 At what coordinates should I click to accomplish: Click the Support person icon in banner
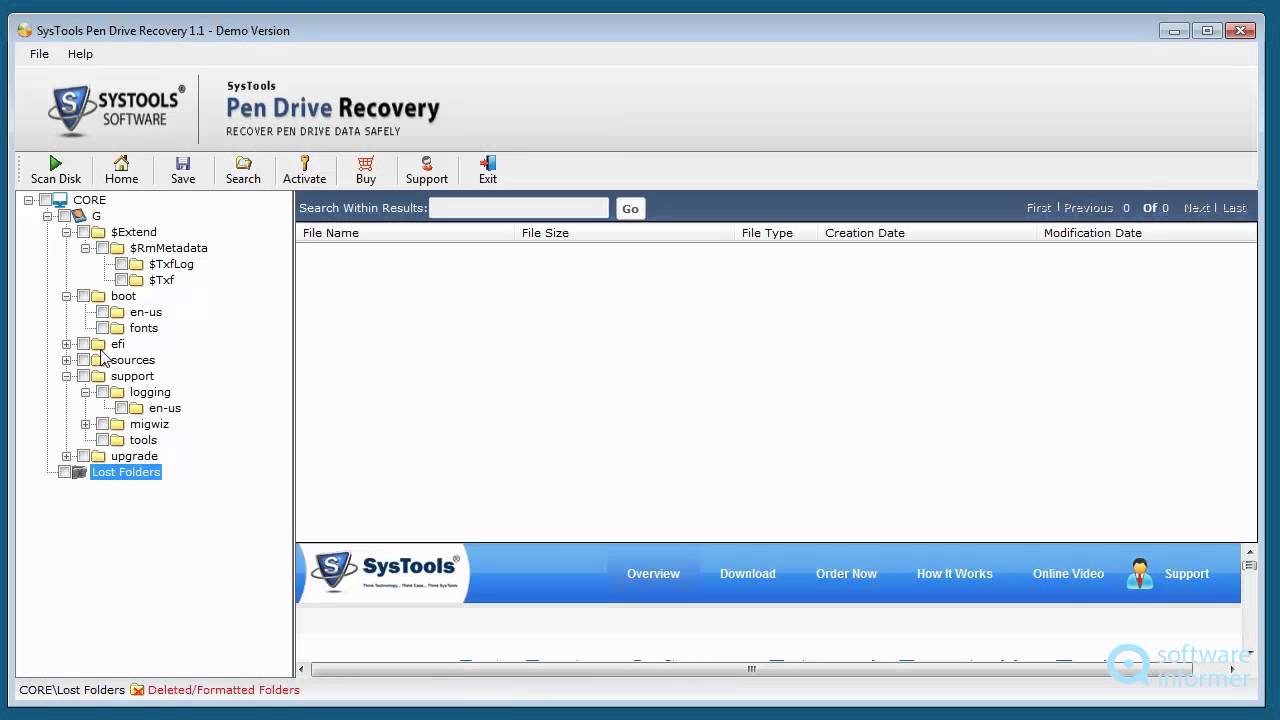click(x=1139, y=574)
